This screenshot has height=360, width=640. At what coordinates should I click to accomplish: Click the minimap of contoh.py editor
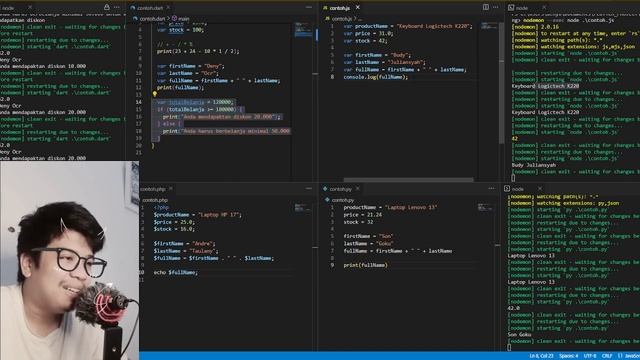click(x=486, y=207)
